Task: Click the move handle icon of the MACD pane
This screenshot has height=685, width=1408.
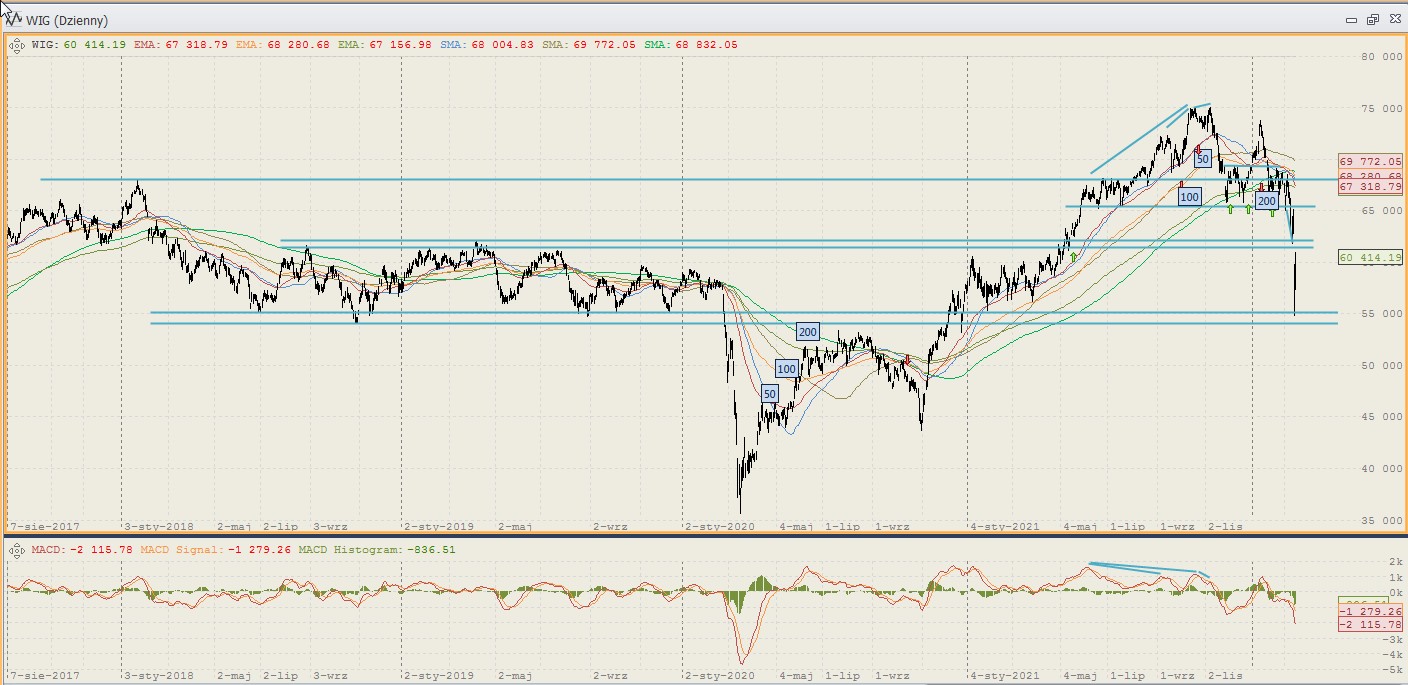Action: pos(16,549)
